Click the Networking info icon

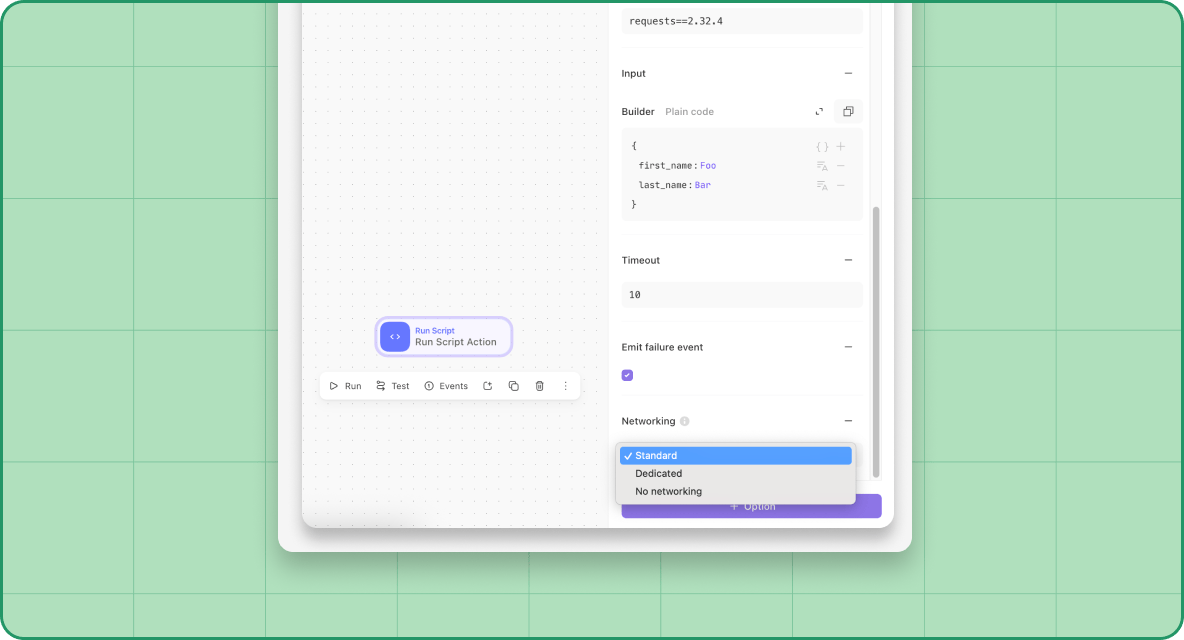[x=684, y=421]
